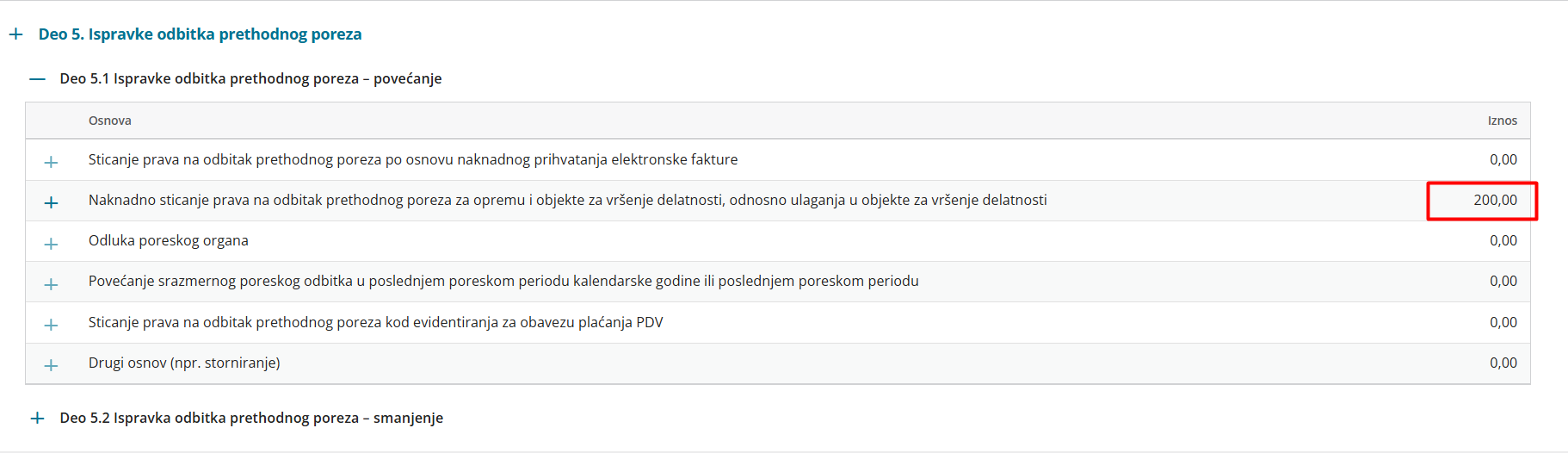
Task: Expand the Naknadno sticanje prava row
Action: tap(51, 202)
